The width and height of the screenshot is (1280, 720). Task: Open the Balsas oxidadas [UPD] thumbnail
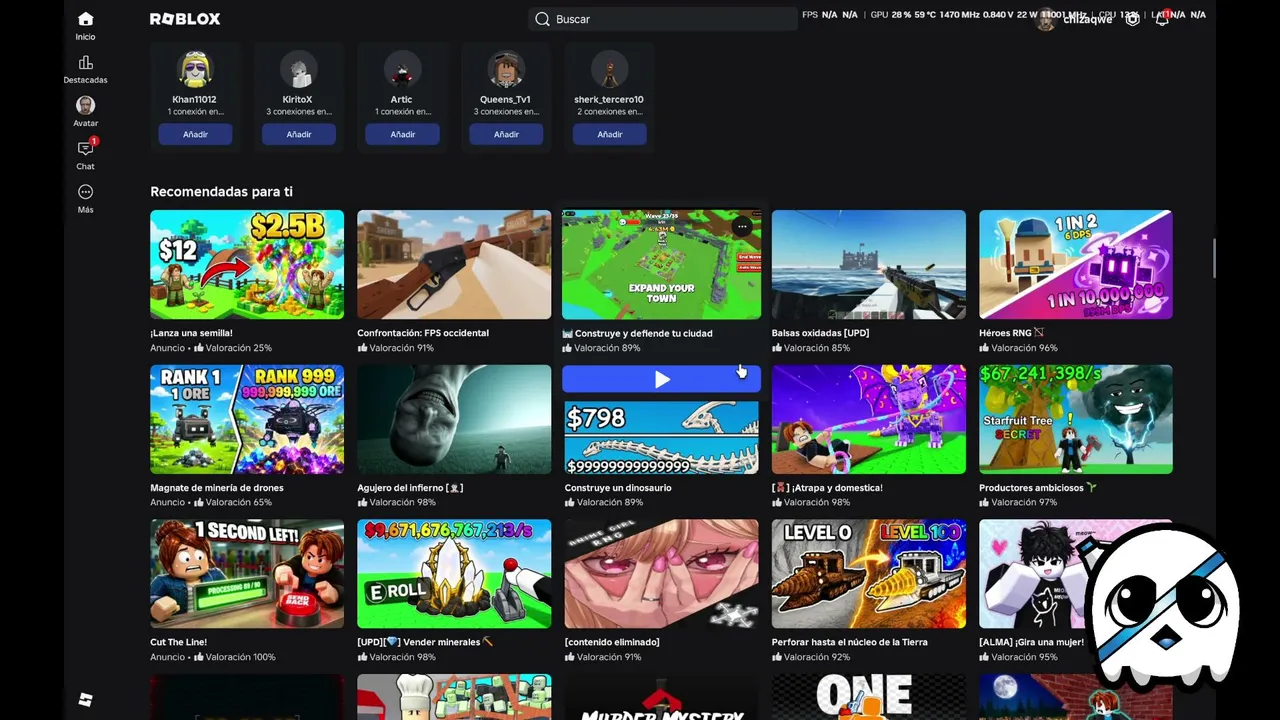pyautogui.click(x=869, y=264)
